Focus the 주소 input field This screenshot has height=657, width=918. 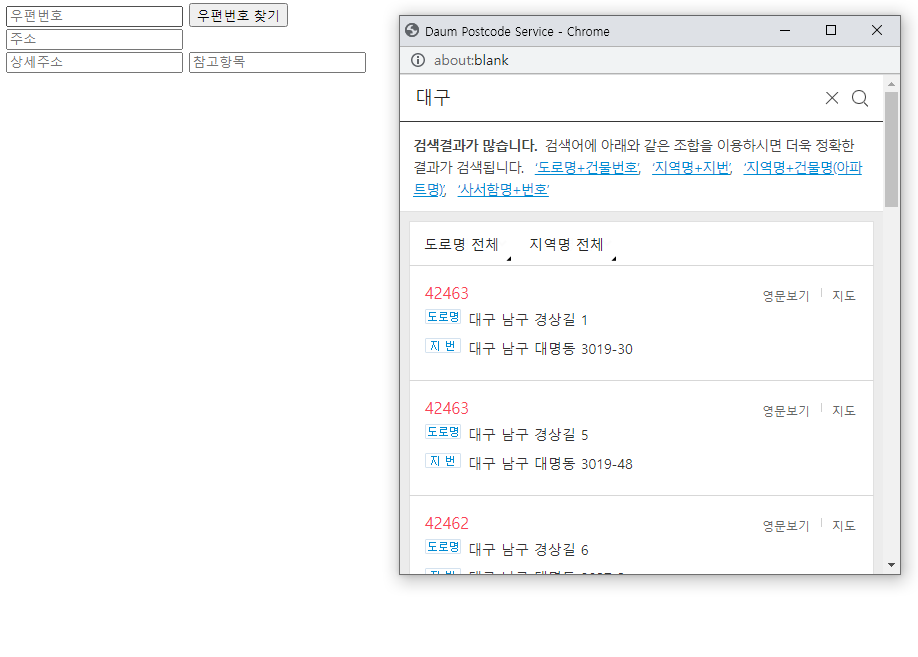point(94,39)
